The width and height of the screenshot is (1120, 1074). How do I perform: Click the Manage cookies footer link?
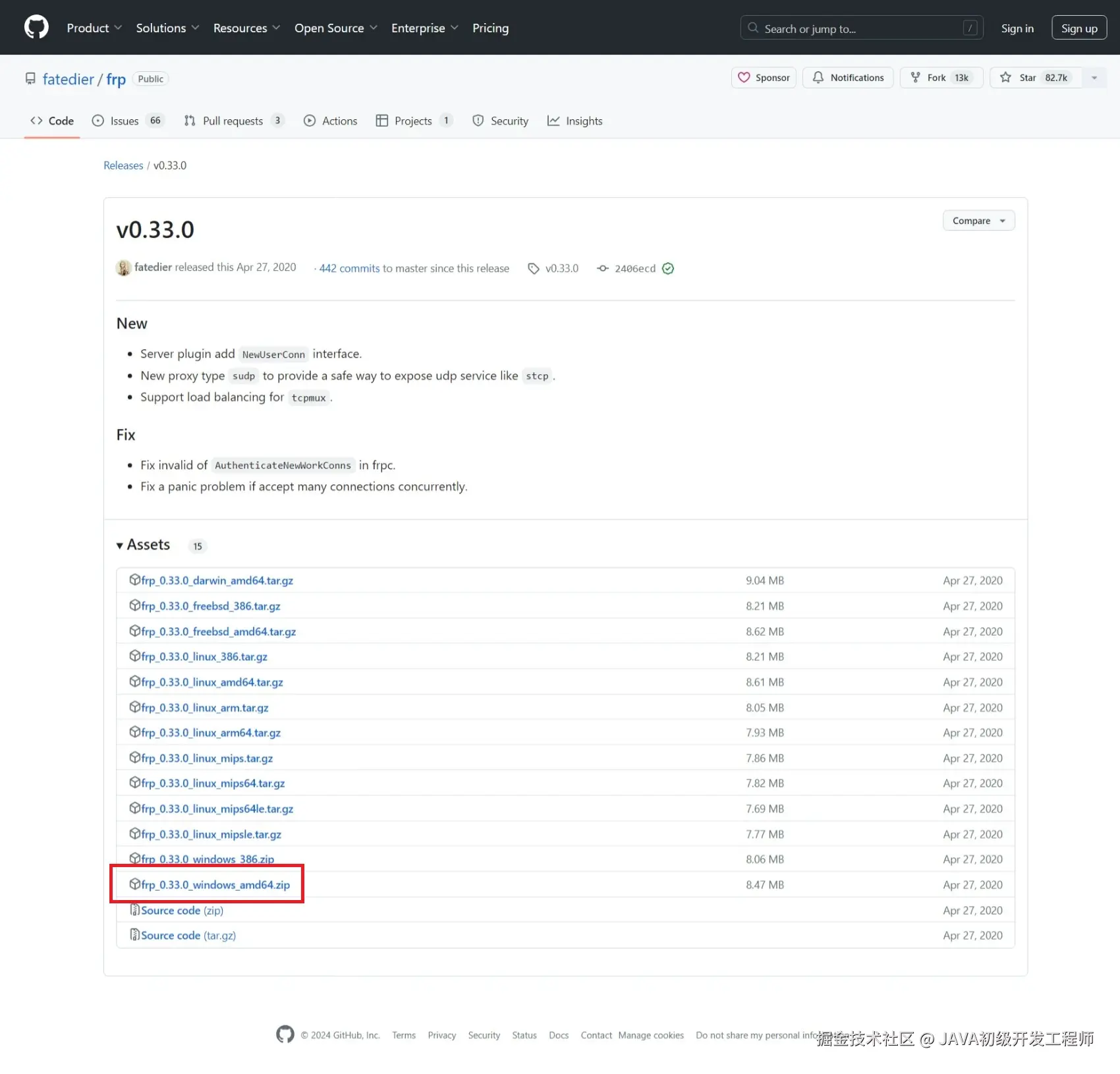click(x=651, y=1035)
